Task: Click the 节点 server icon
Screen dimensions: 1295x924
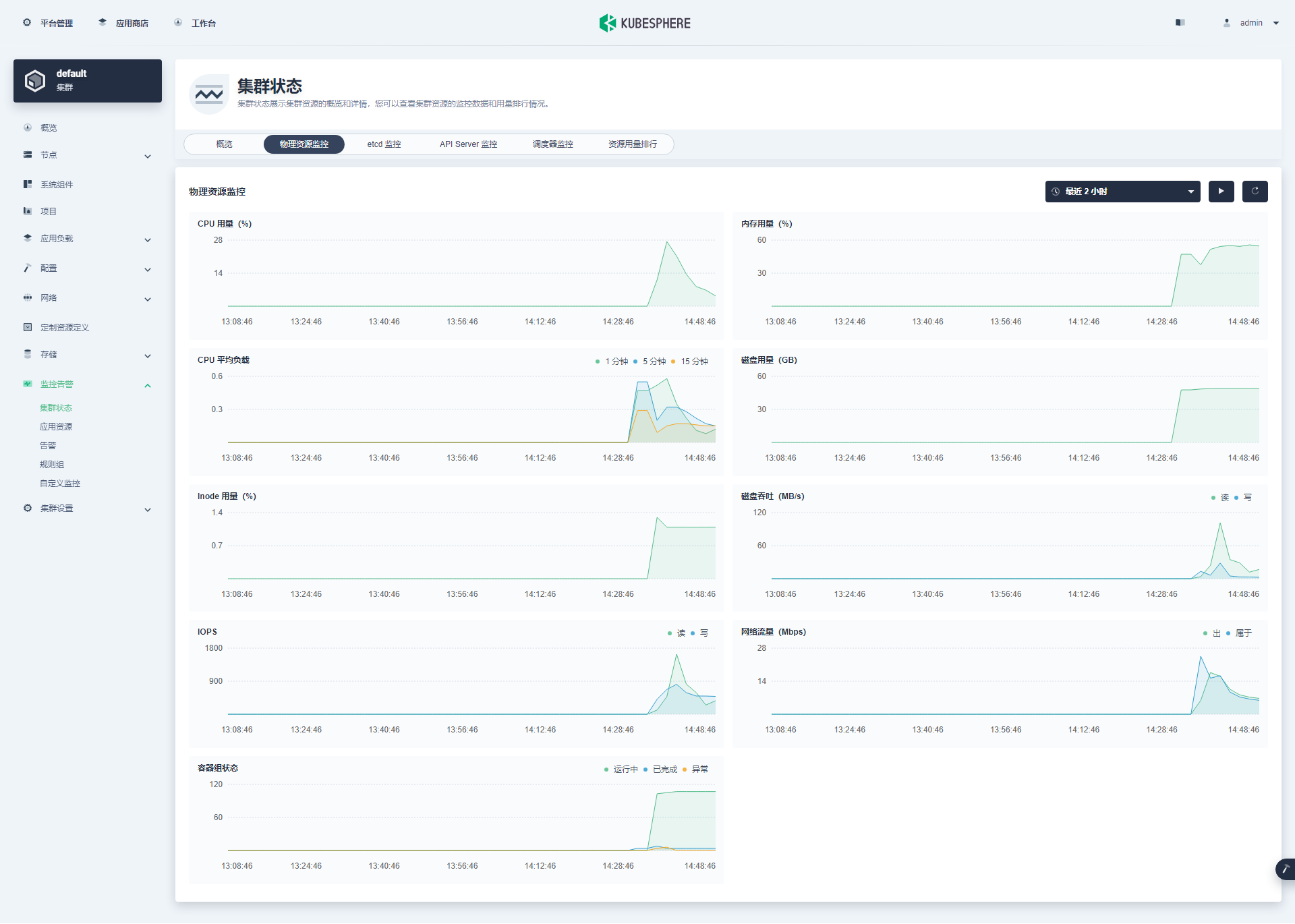Action: tap(28, 154)
